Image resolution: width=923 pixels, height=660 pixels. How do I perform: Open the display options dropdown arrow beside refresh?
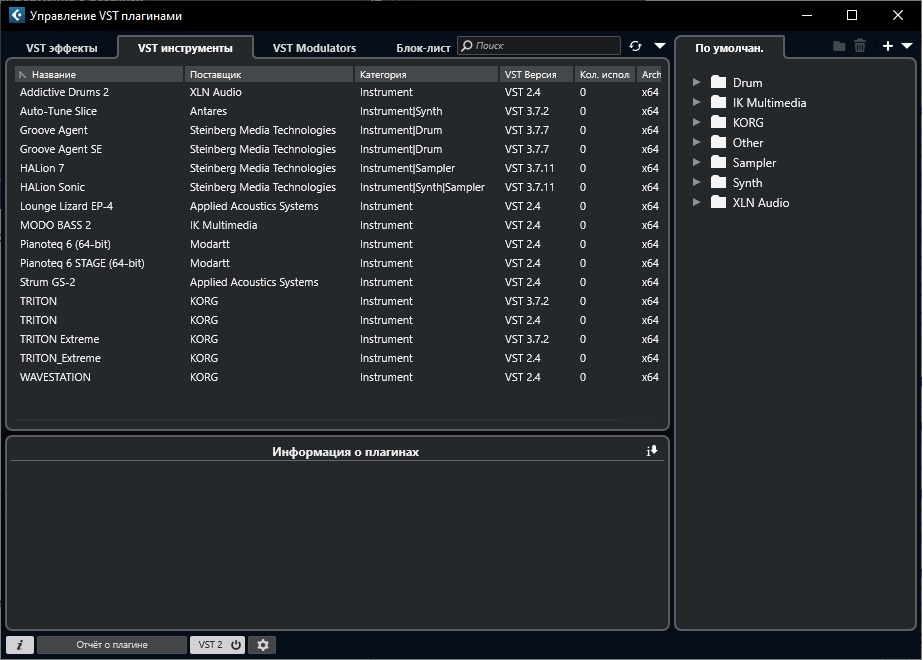[x=659, y=46]
